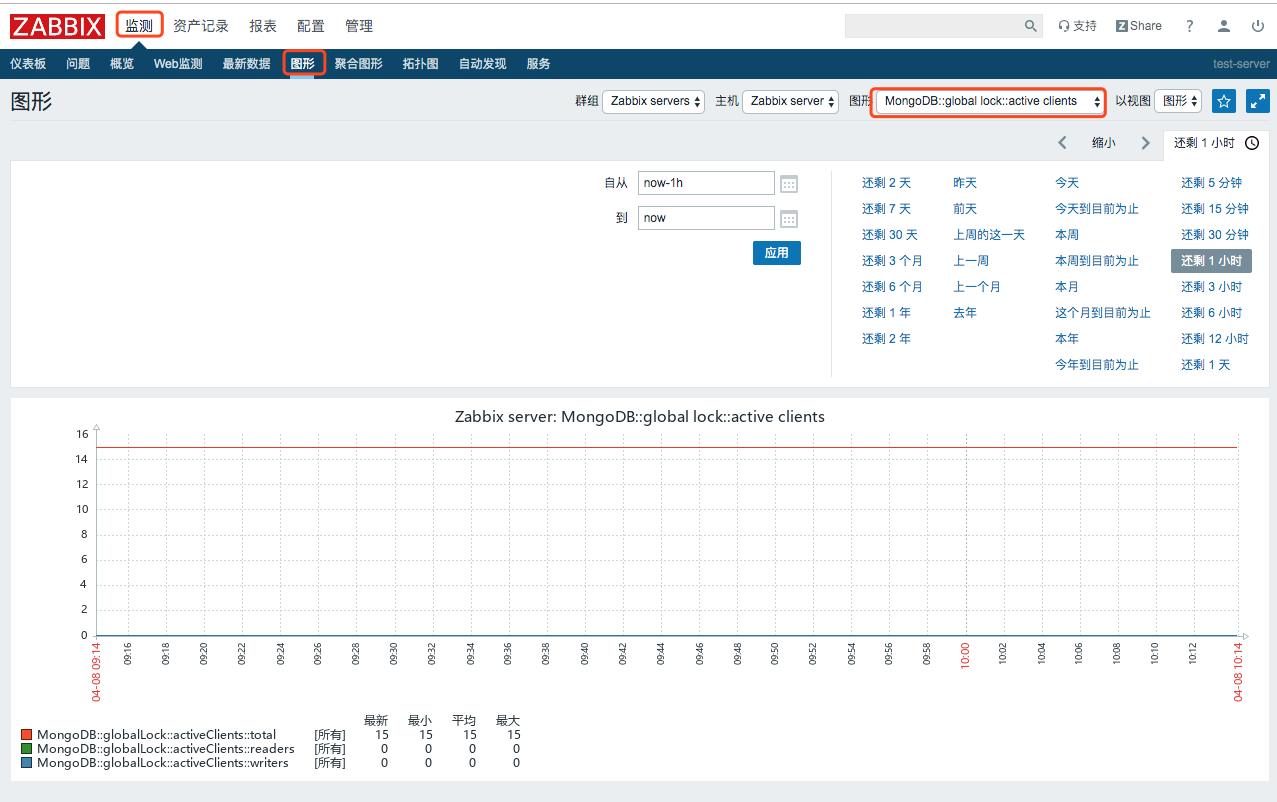This screenshot has width=1277, height=802.
Task: Toggle fullscreen mode icon
Action: tap(1258, 101)
